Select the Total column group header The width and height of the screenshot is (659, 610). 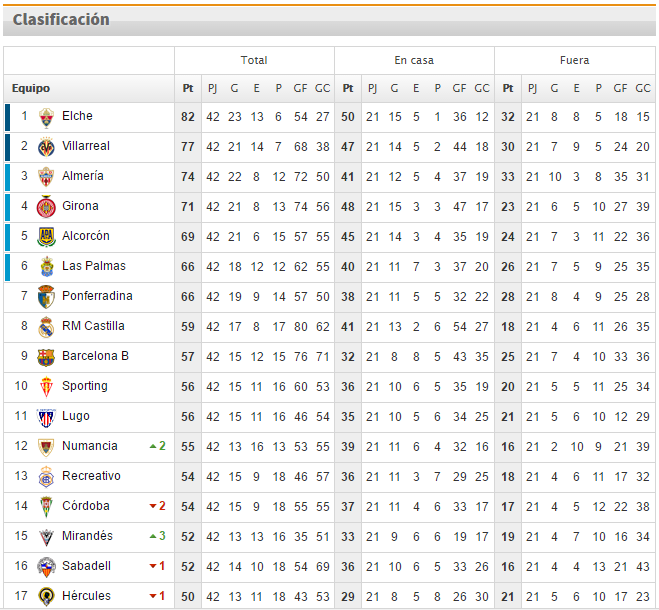pyautogui.click(x=254, y=61)
